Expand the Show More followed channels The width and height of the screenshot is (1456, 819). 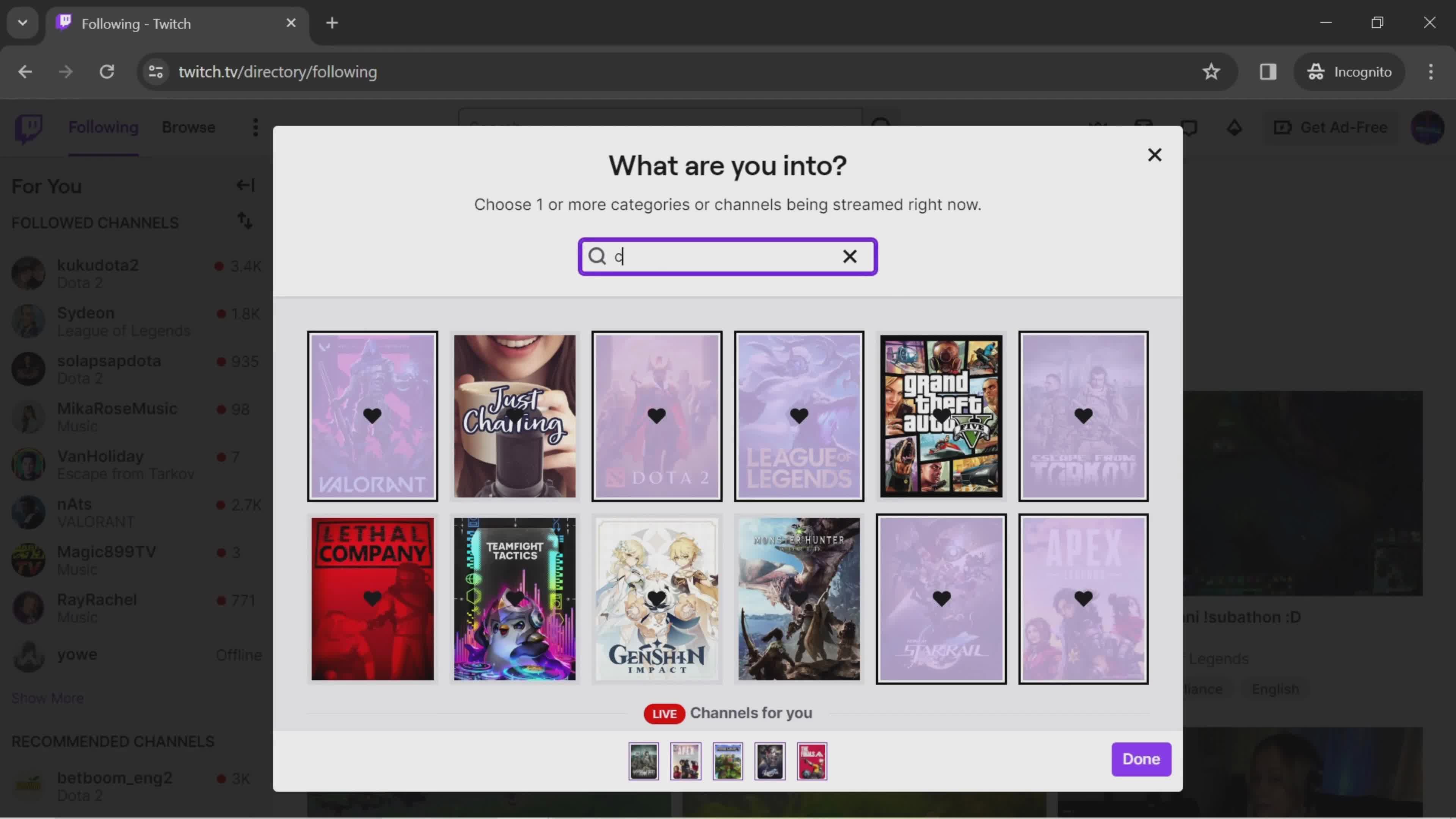[47, 697]
